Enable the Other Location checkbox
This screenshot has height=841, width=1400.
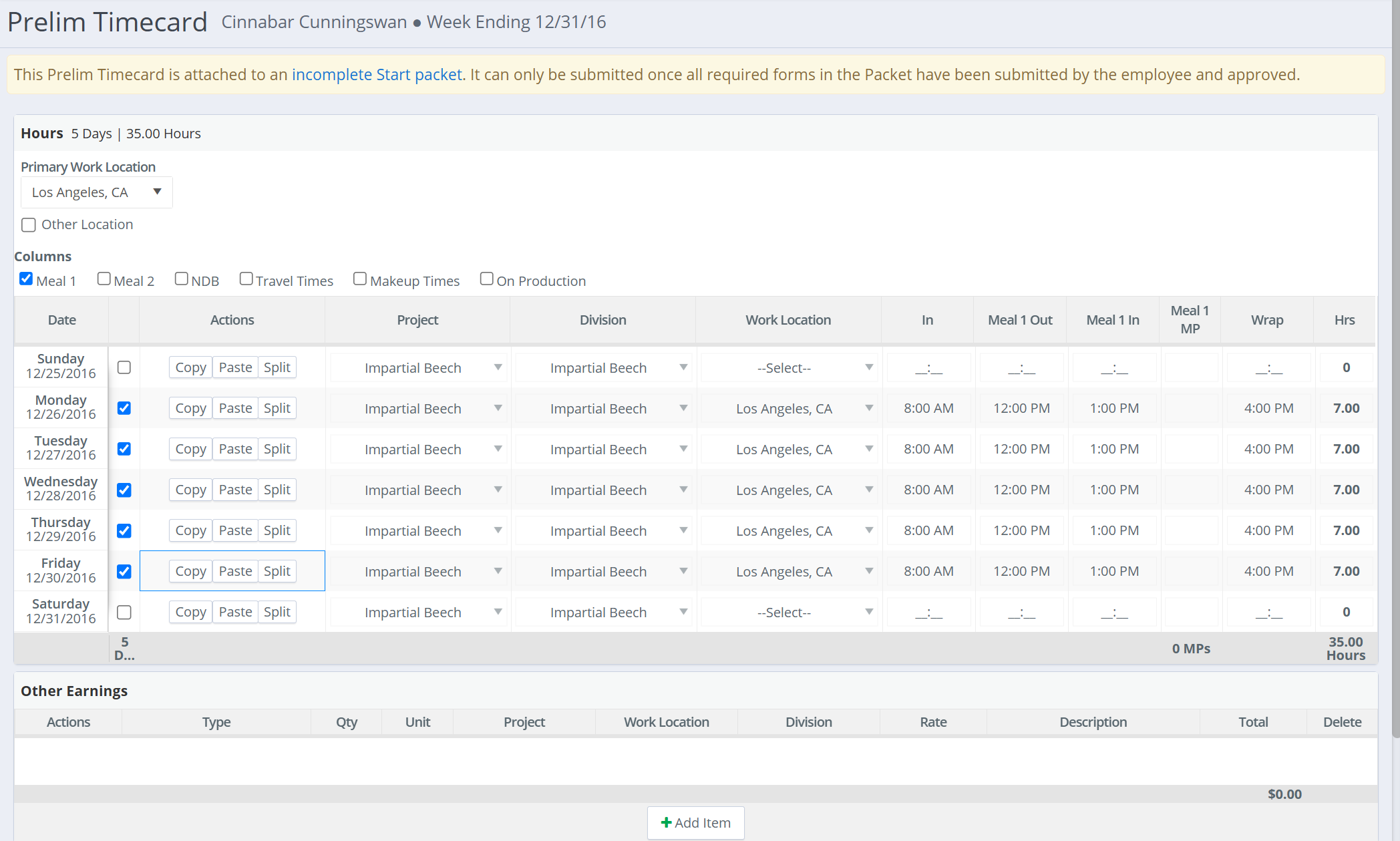coord(29,225)
